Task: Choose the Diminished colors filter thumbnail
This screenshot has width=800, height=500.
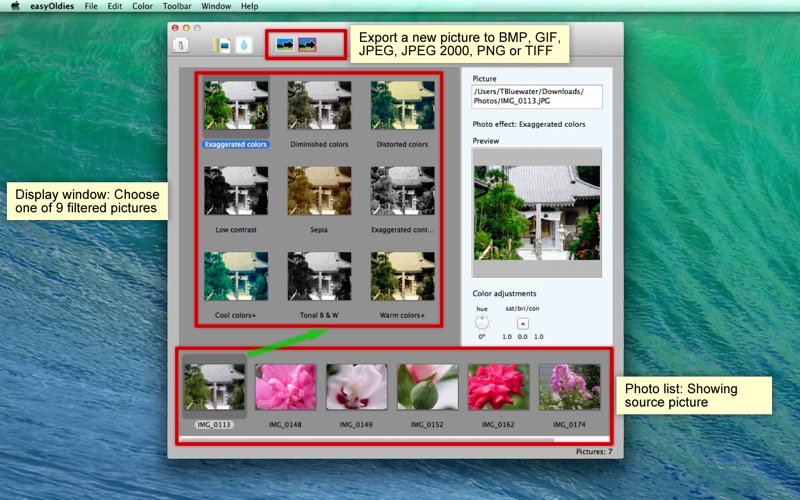Action: coord(319,105)
